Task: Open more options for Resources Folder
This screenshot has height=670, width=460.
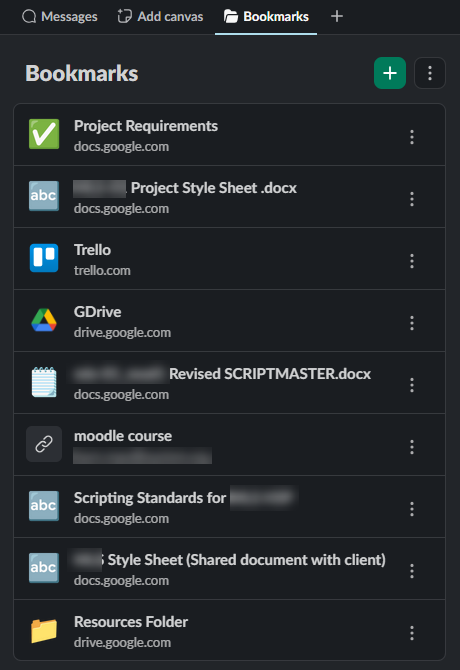Action: [412, 632]
